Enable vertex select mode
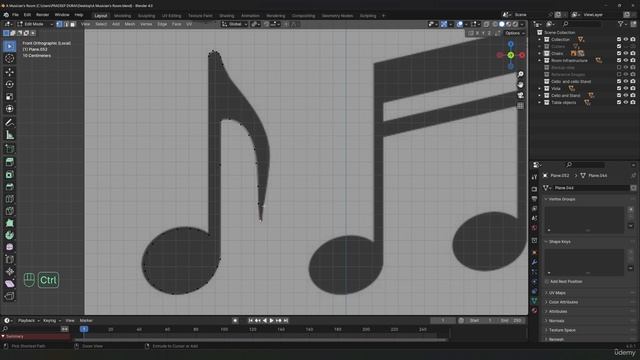The image size is (640, 360). tap(60, 24)
